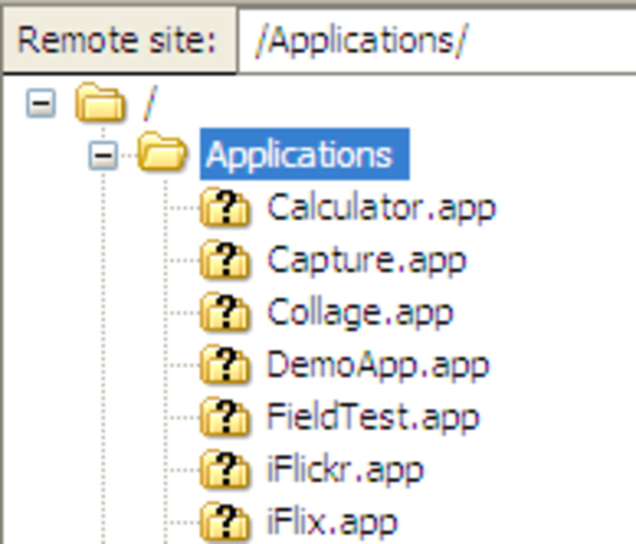The image size is (636, 544).
Task: Click the question-mark folder icon beside DemoApp.app
Action: 225,364
